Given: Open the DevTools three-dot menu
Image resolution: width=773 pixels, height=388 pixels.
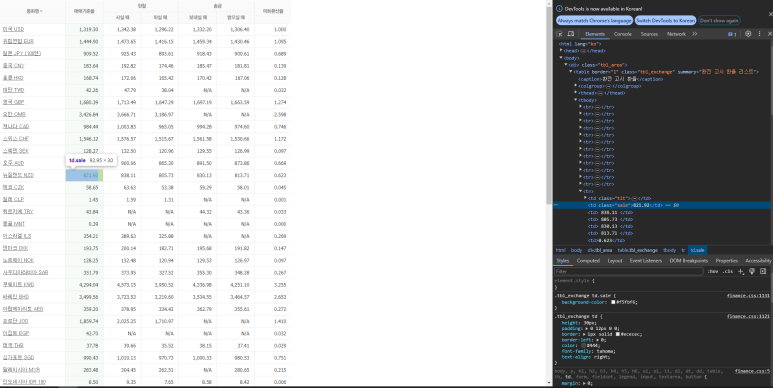Looking at the screenshot, I should [759, 34].
